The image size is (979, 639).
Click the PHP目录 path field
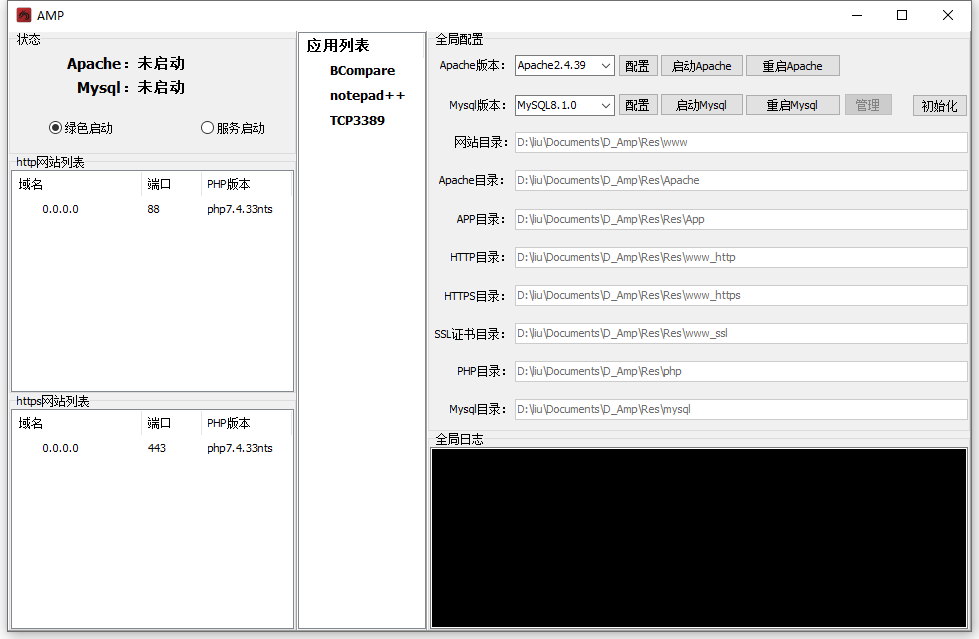(x=740, y=371)
